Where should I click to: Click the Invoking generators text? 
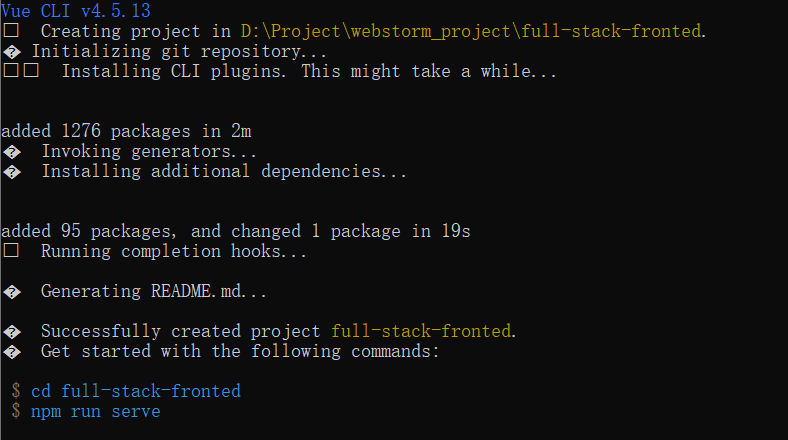point(148,151)
